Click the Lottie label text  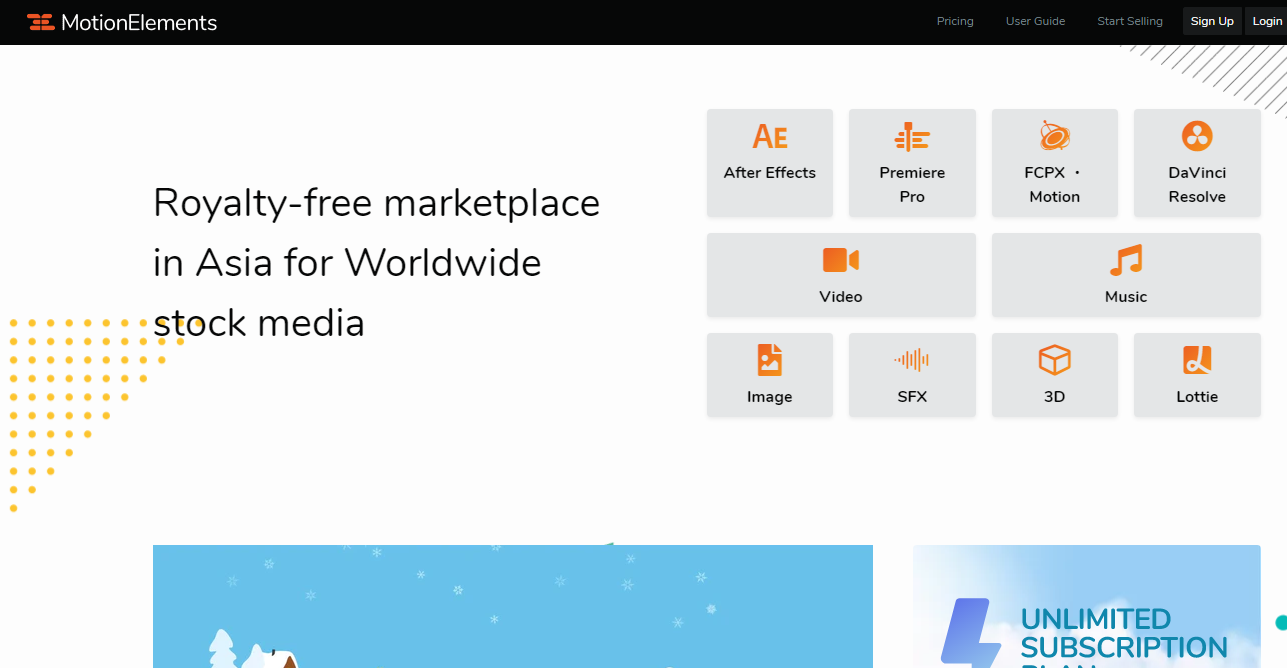pyautogui.click(x=1197, y=397)
